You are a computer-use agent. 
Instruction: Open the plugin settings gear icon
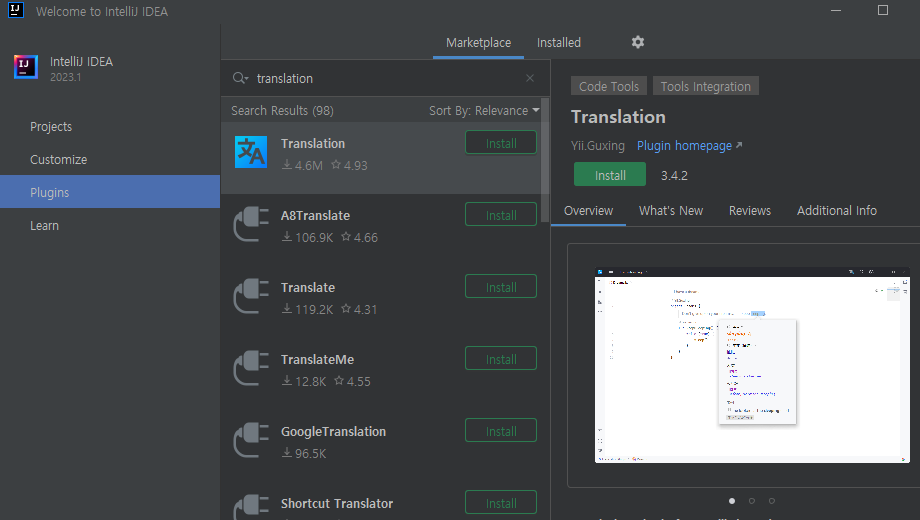pos(638,42)
